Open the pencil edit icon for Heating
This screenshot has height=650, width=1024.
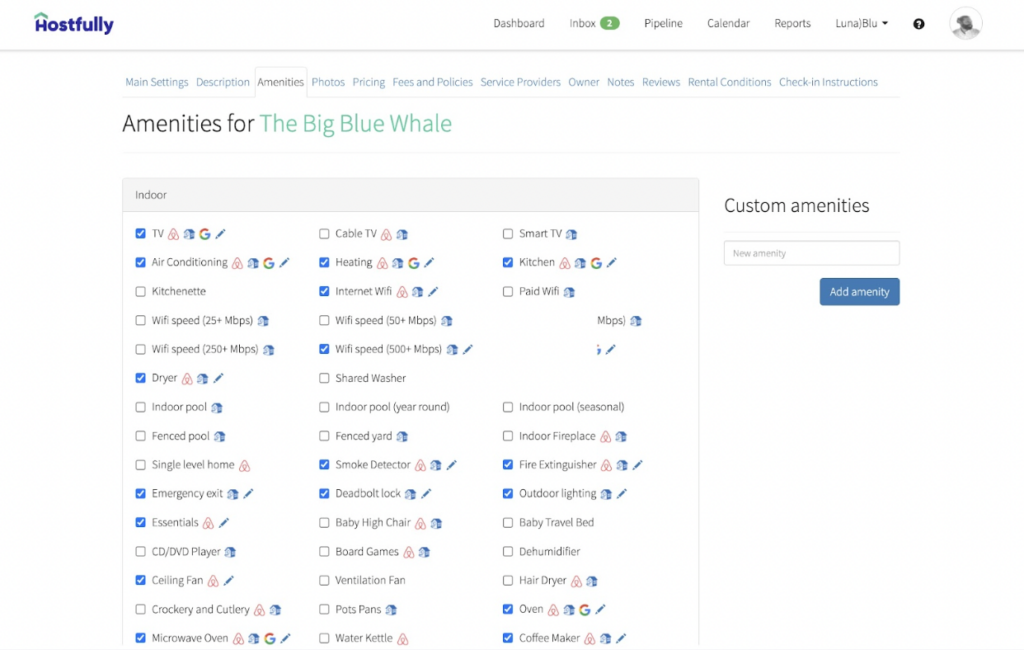pyautogui.click(x=429, y=262)
